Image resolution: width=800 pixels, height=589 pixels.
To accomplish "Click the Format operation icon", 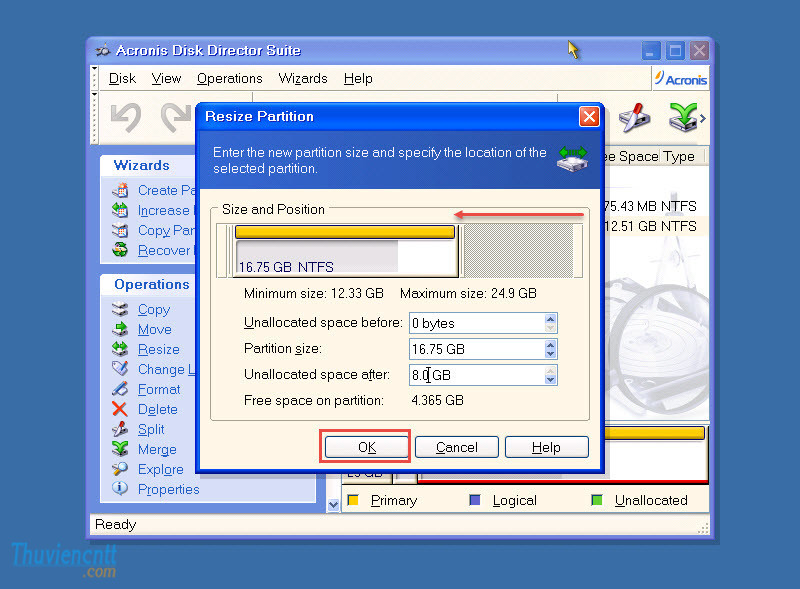I will (120, 389).
